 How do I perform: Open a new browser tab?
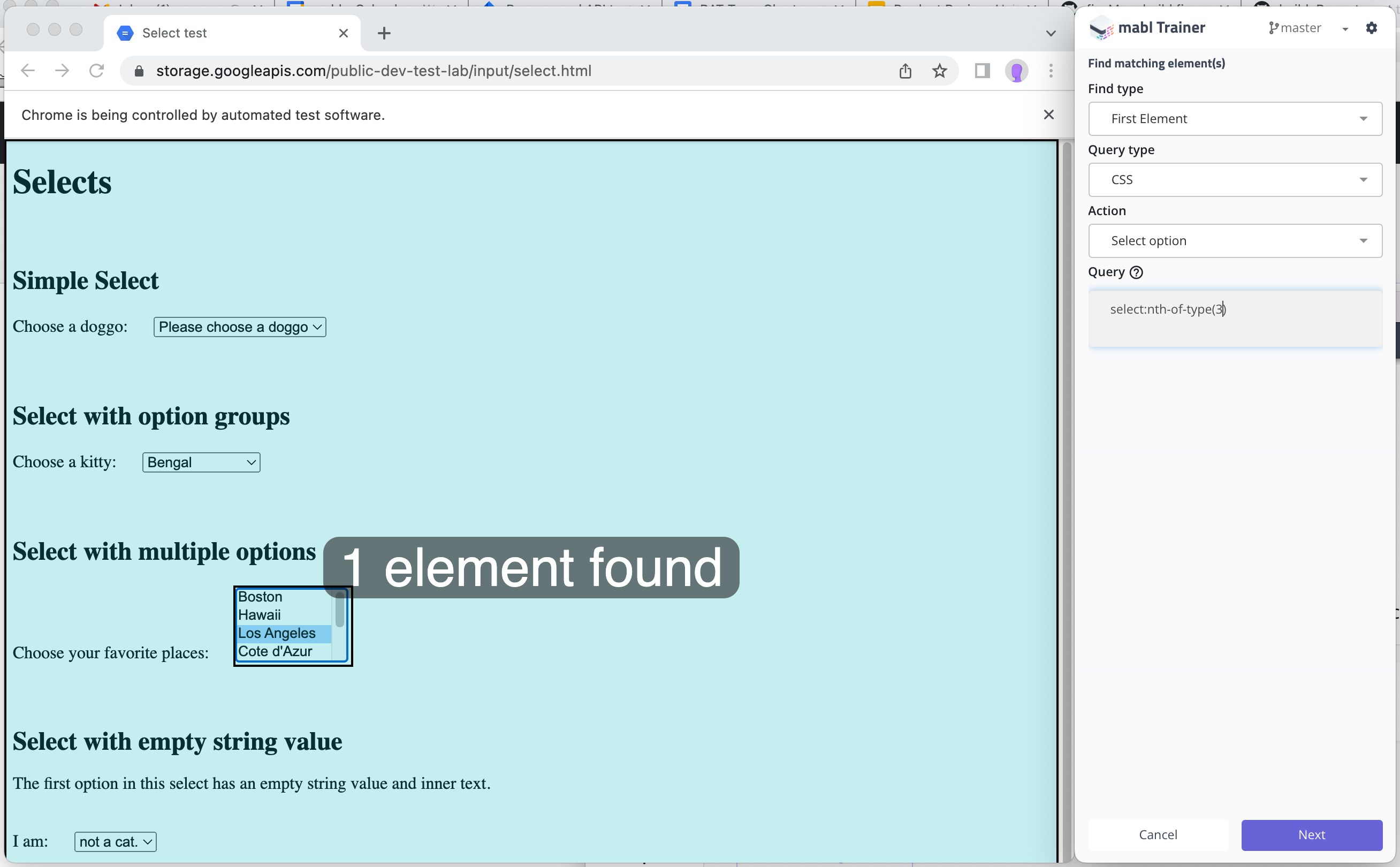(x=384, y=33)
